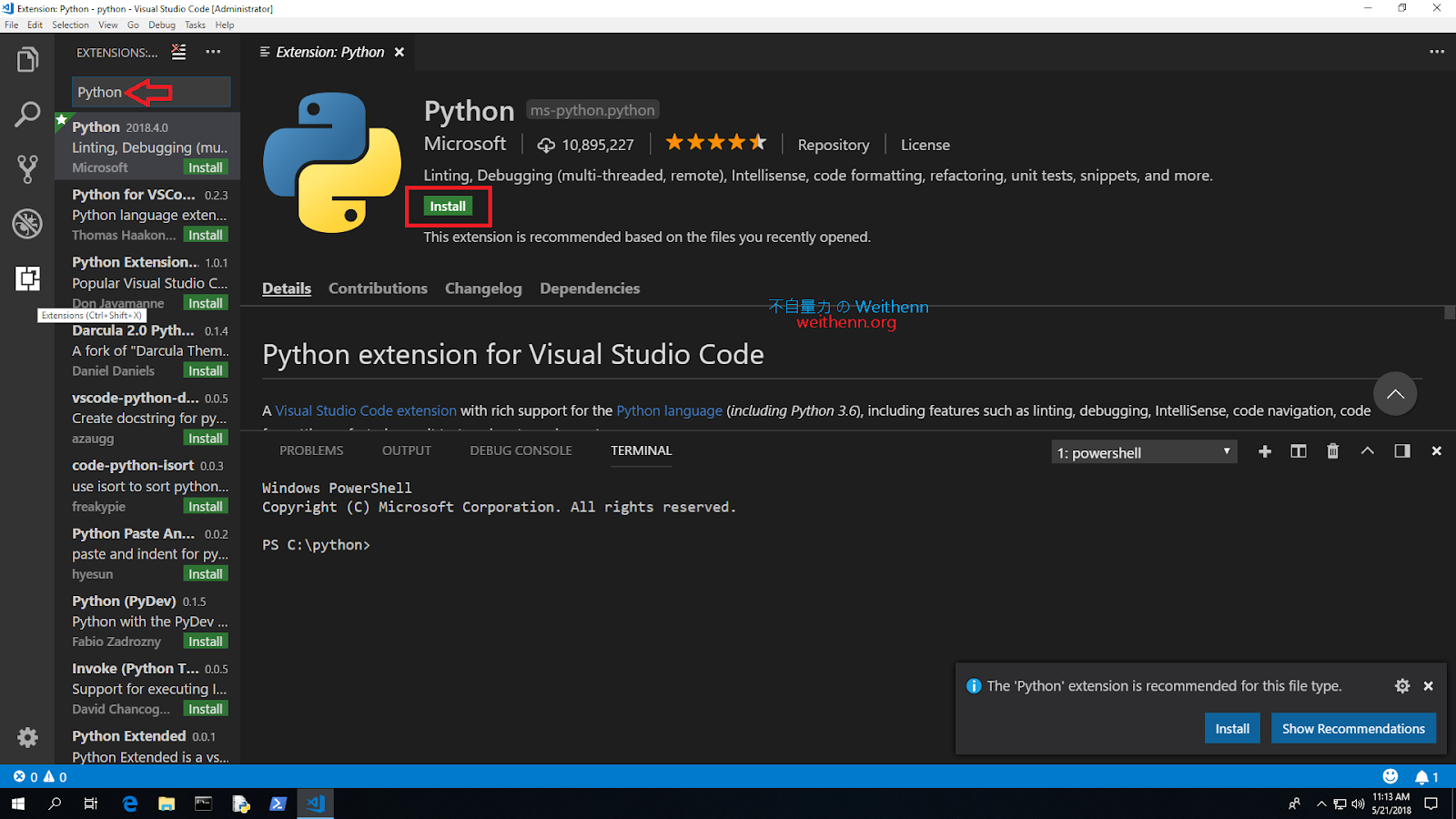
Task: Dismiss the Python recommendation notification
Action: (x=1429, y=686)
